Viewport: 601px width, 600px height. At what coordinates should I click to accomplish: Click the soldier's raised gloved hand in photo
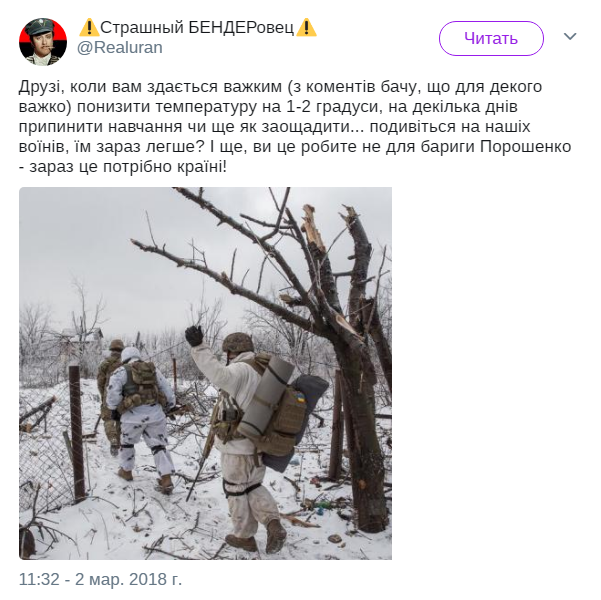[x=194, y=336]
